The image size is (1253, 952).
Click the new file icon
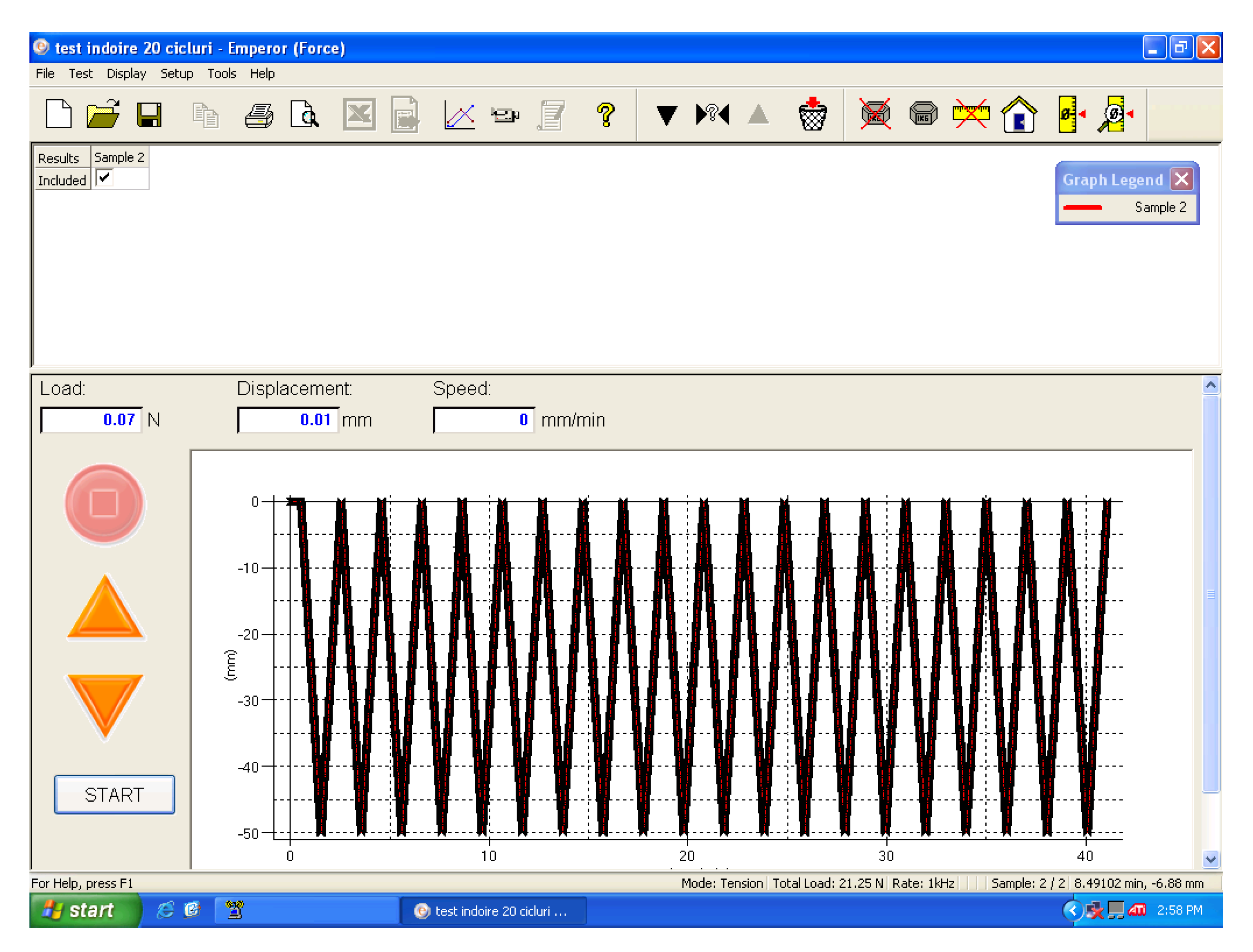click(x=58, y=114)
